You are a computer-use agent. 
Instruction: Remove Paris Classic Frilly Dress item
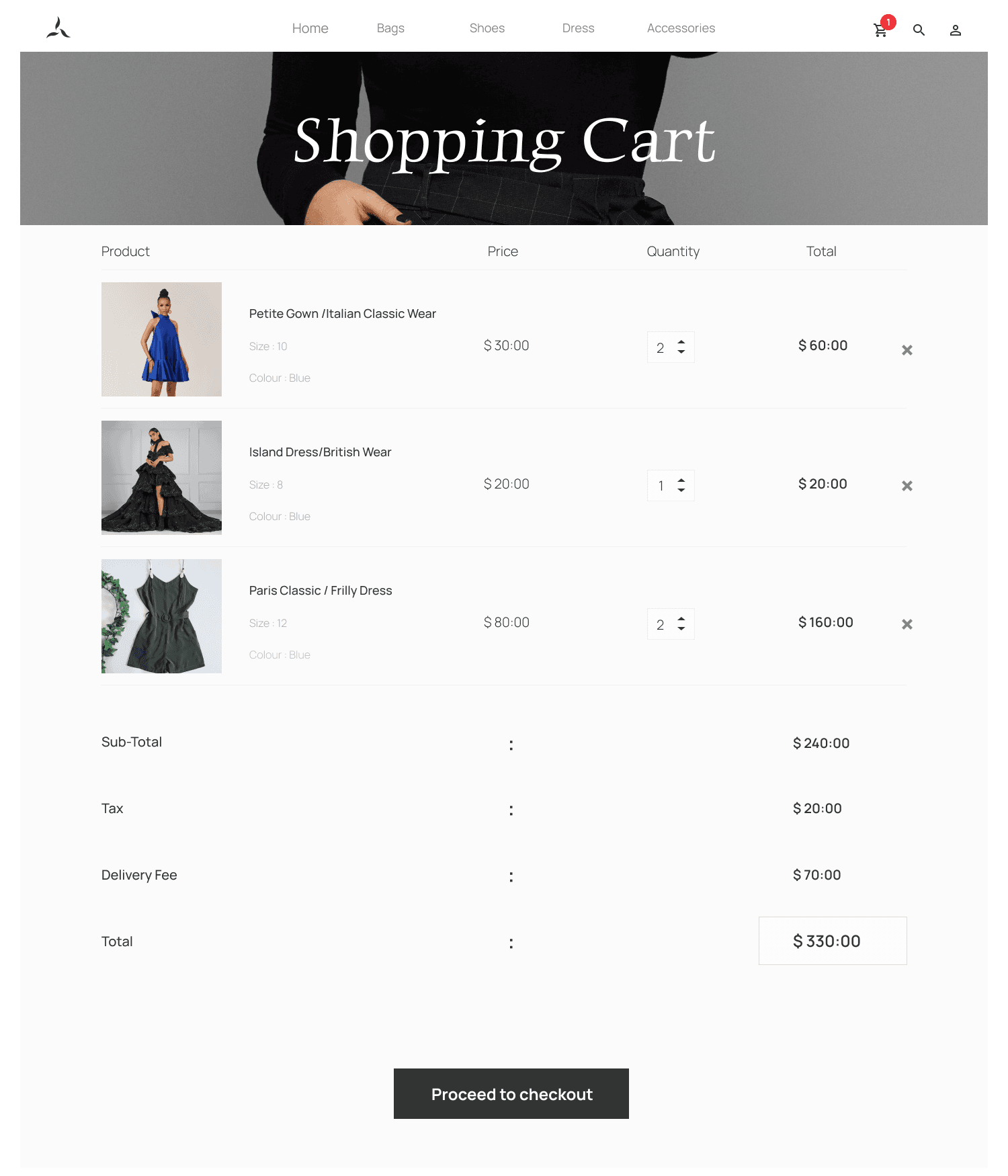pyautogui.click(x=907, y=624)
